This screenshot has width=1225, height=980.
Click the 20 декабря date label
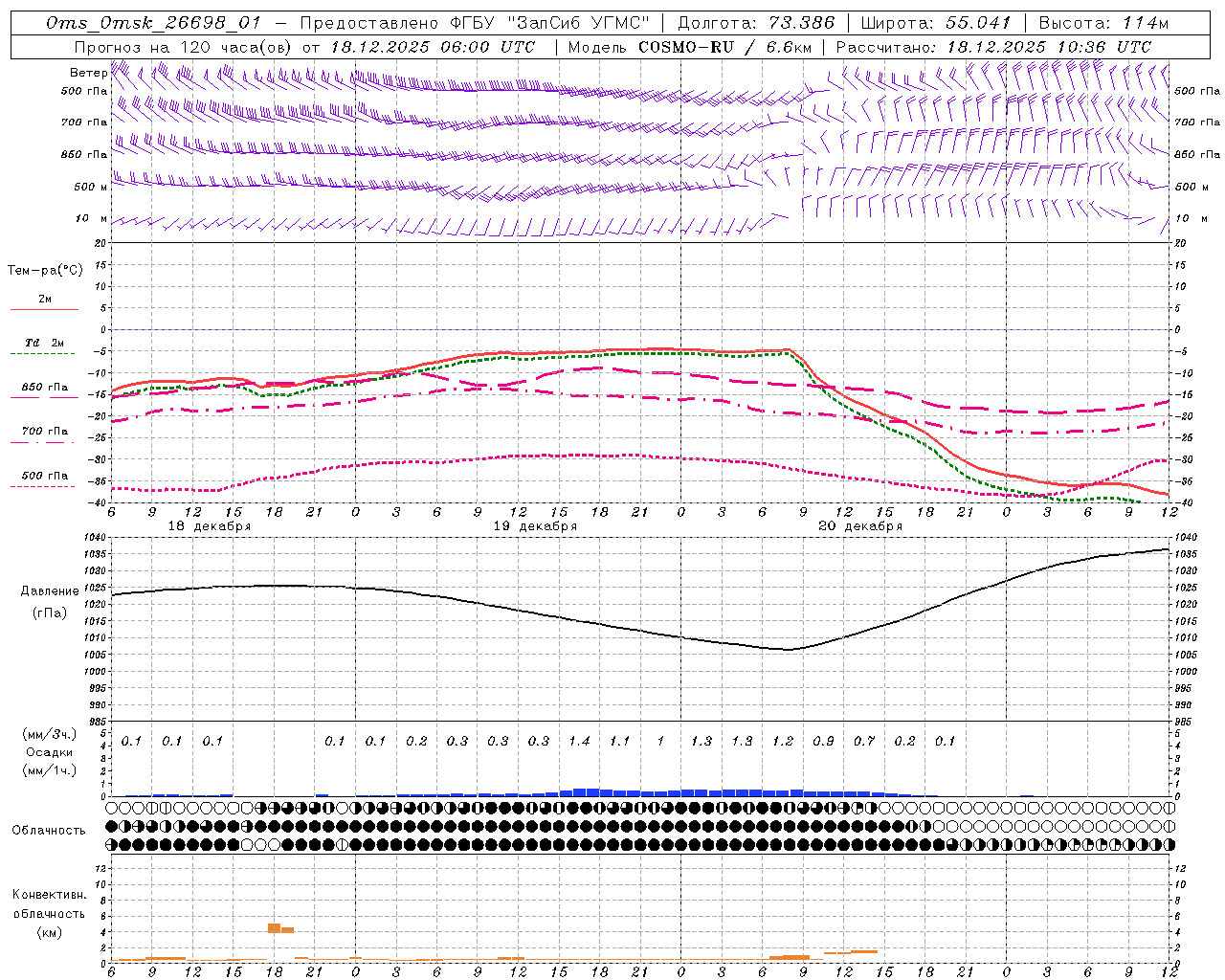860,526
